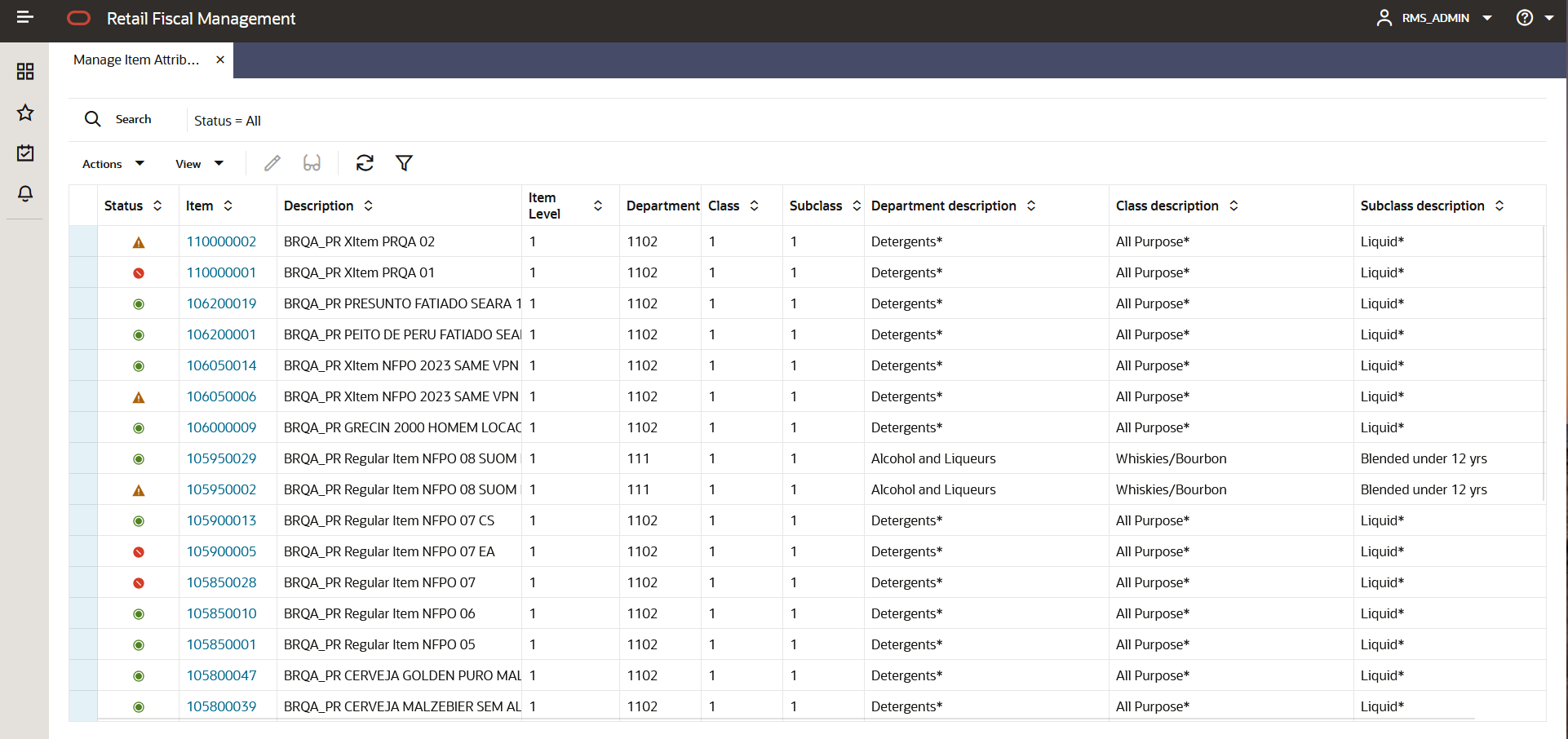1568x739 pixels.
Task: Close the Manage Item Attributes tab
Action: pyautogui.click(x=220, y=60)
